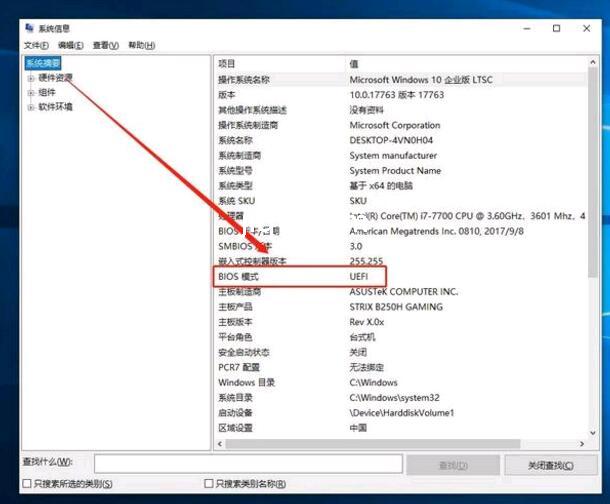Image resolution: width=610 pixels, height=504 pixels.
Task: Open the 查看(V) menu
Action: pyautogui.click(x=105, y=45)
